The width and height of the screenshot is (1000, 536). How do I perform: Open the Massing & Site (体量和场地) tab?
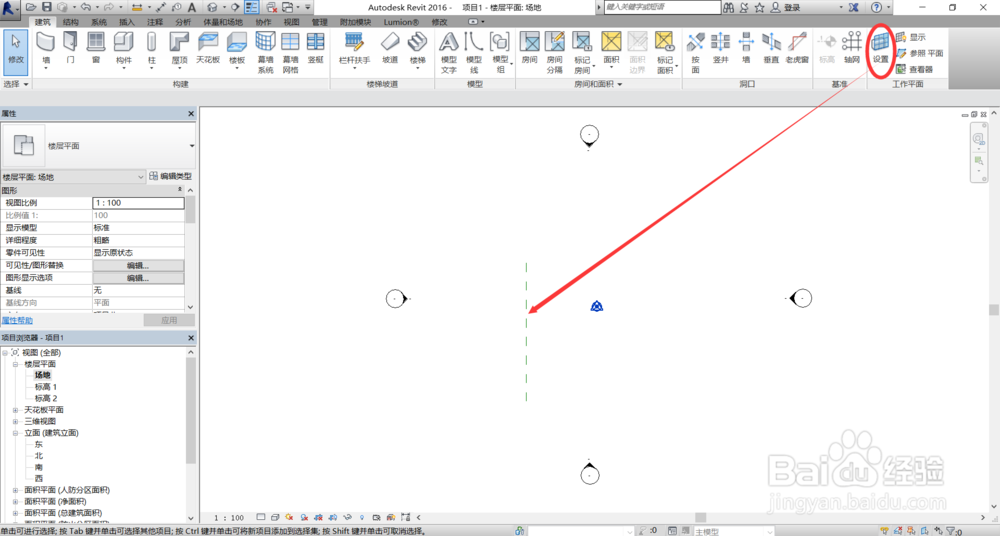point(222,22)
